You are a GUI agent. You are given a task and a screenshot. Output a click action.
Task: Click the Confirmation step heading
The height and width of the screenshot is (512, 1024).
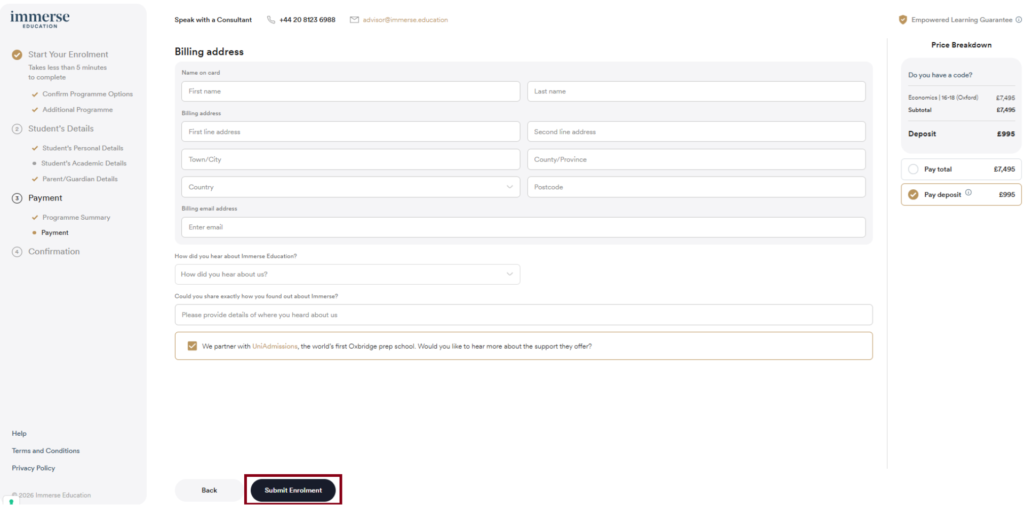click(x=54, y=252)
